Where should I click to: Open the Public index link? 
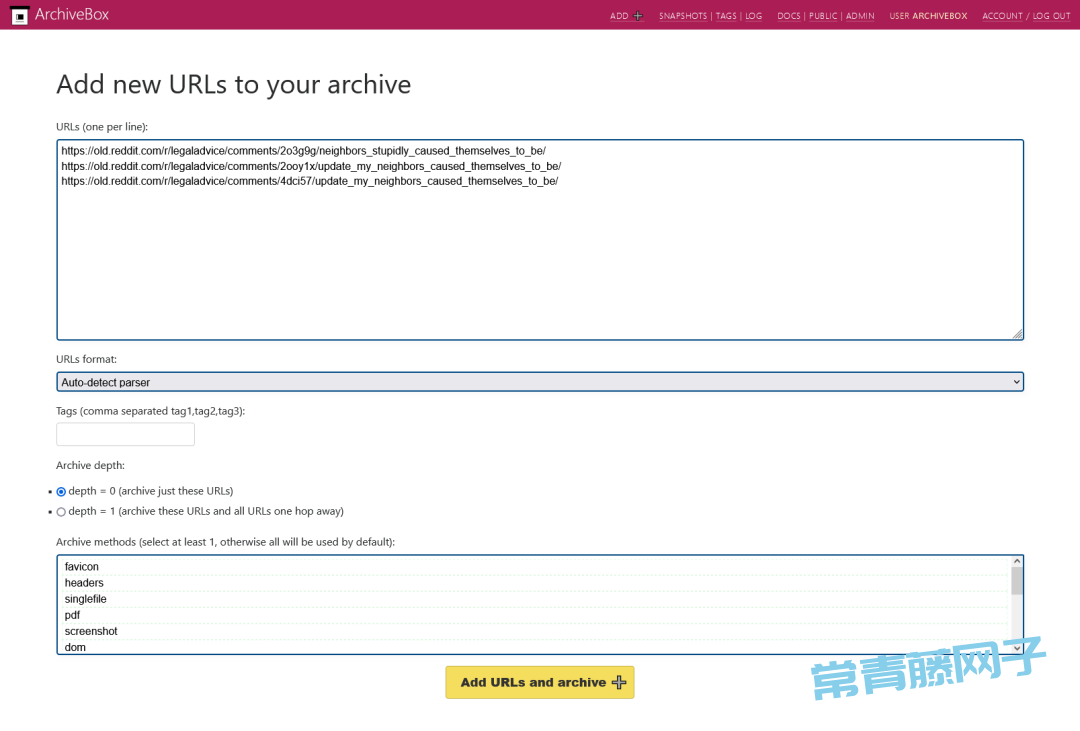[823, 16]
